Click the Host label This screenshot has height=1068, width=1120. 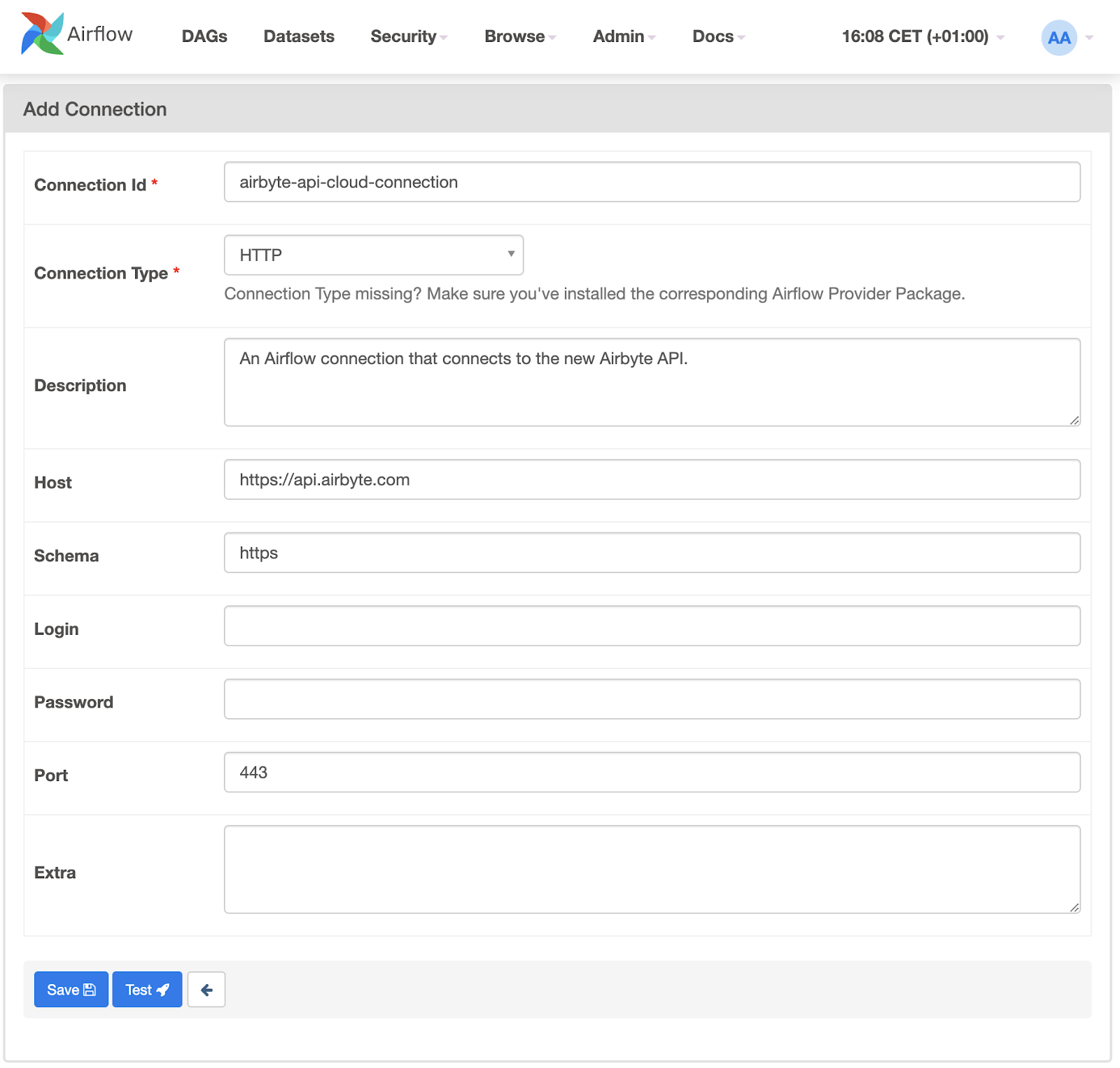(53, 483)
